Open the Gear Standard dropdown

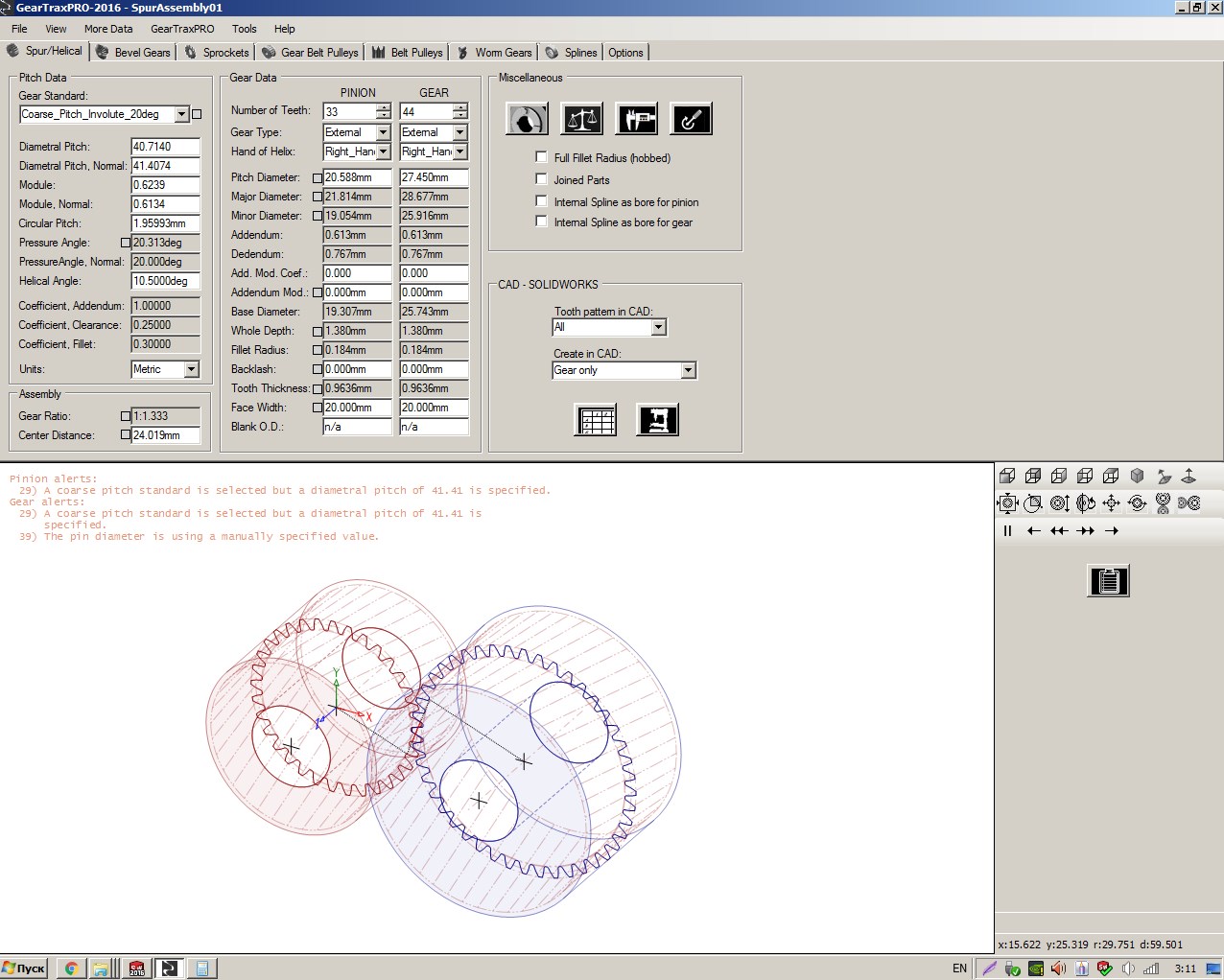tap(181, 114)
